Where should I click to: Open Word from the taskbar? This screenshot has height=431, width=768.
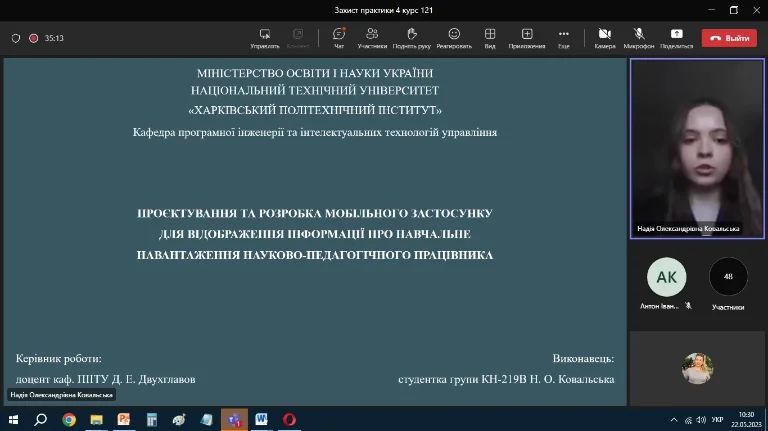coord(261,420)
